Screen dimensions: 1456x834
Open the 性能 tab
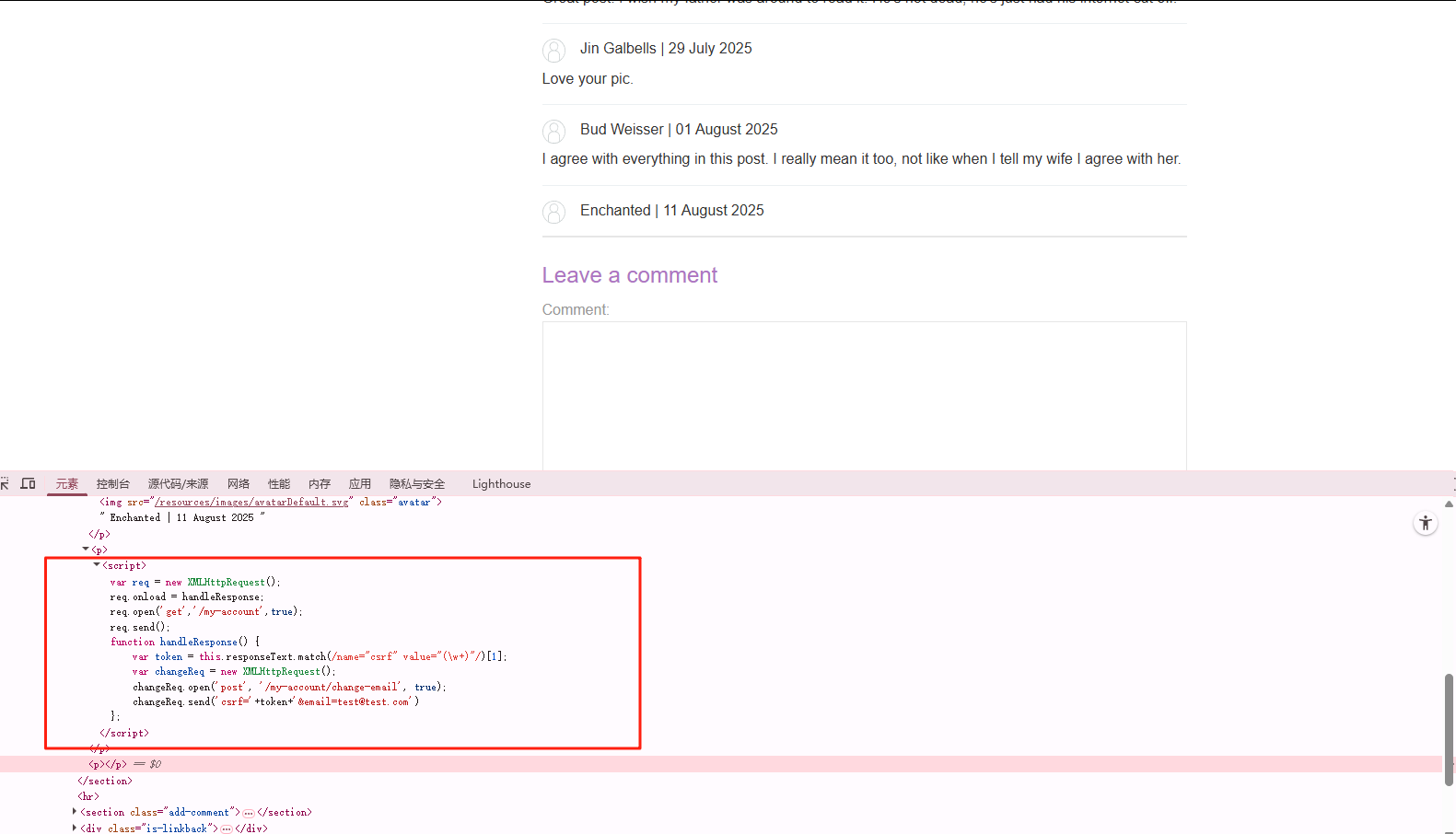coord(279,483)
